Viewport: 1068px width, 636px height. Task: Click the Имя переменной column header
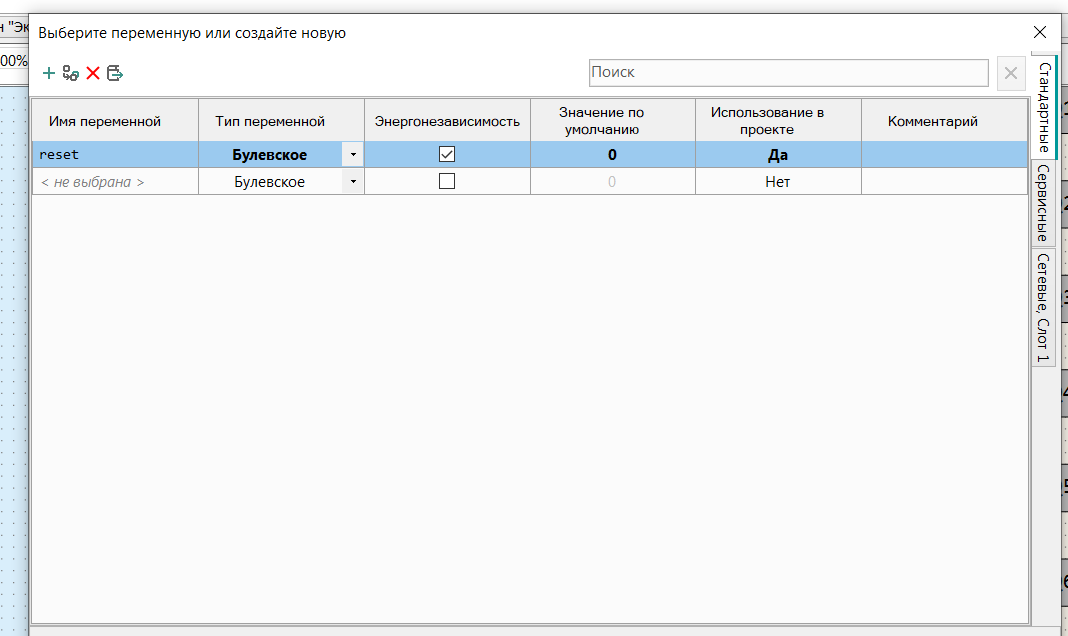(x=115, y=121)
